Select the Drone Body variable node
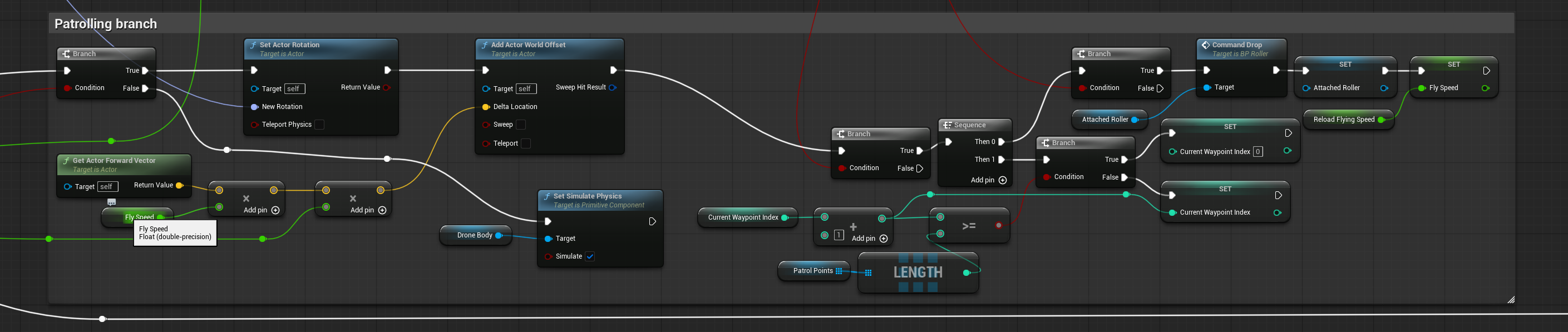The width and height of the screenshot is (1568, 332). [x=475, y=235]
